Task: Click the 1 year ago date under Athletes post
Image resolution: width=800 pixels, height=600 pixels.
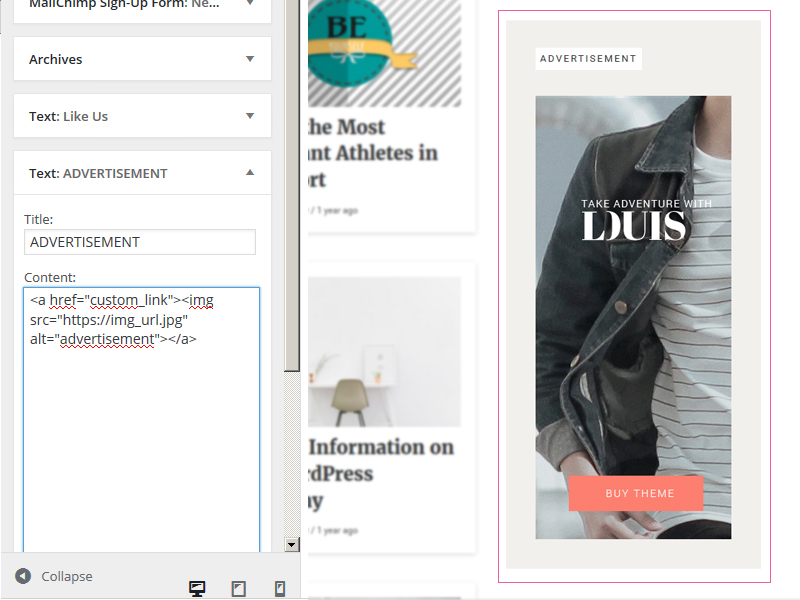Action: [x=337, y=210]
